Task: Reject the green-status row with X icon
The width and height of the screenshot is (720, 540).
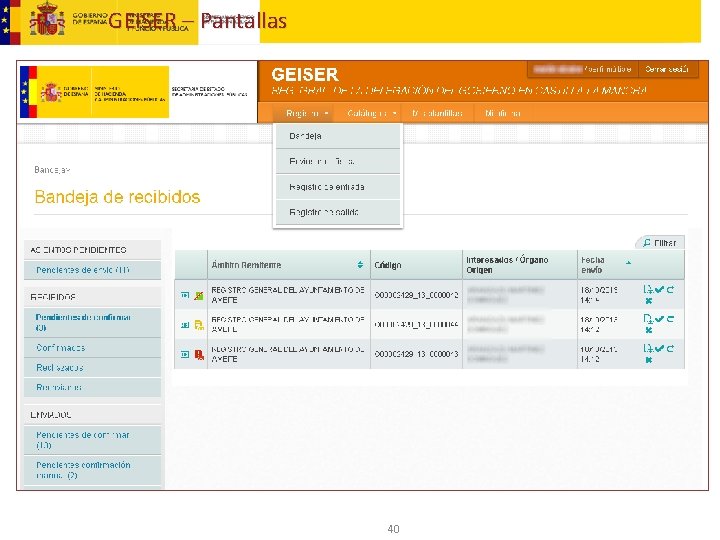Action: coord(648,301)
